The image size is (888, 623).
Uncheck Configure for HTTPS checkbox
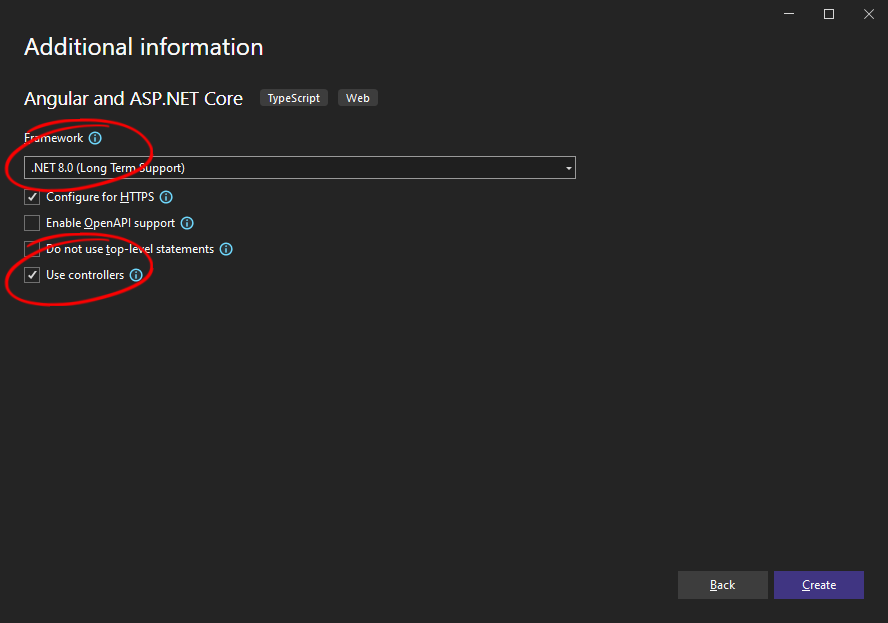pyautogui.click(x=32, y=197)
